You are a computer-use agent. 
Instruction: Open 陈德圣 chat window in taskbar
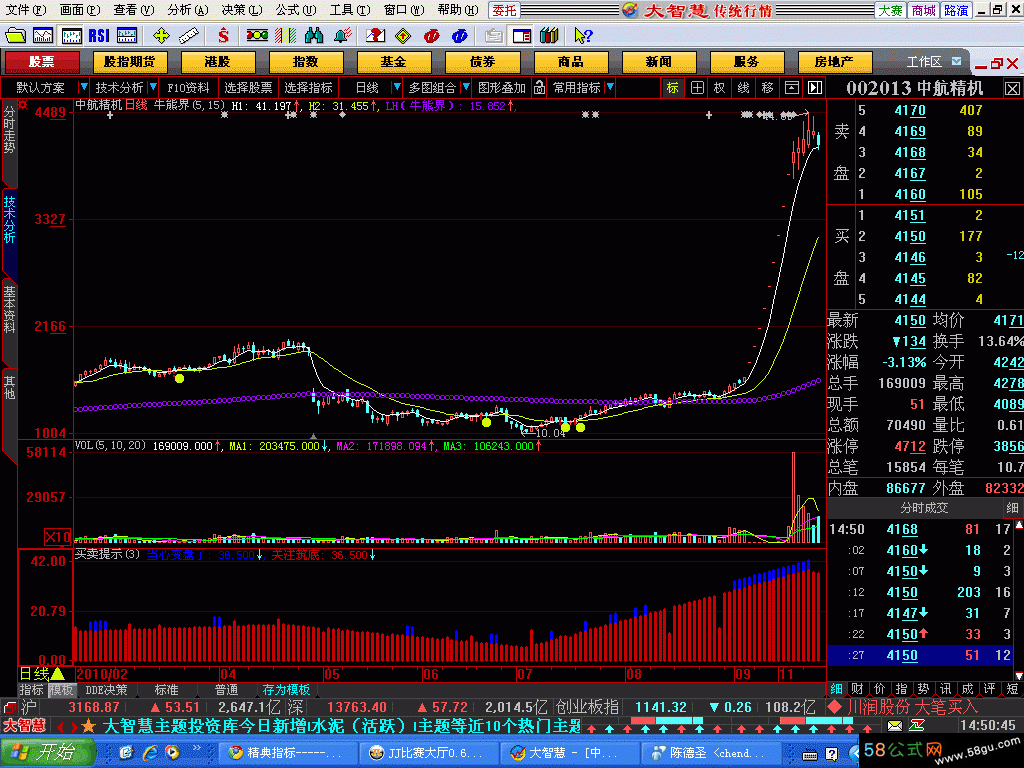709,753
